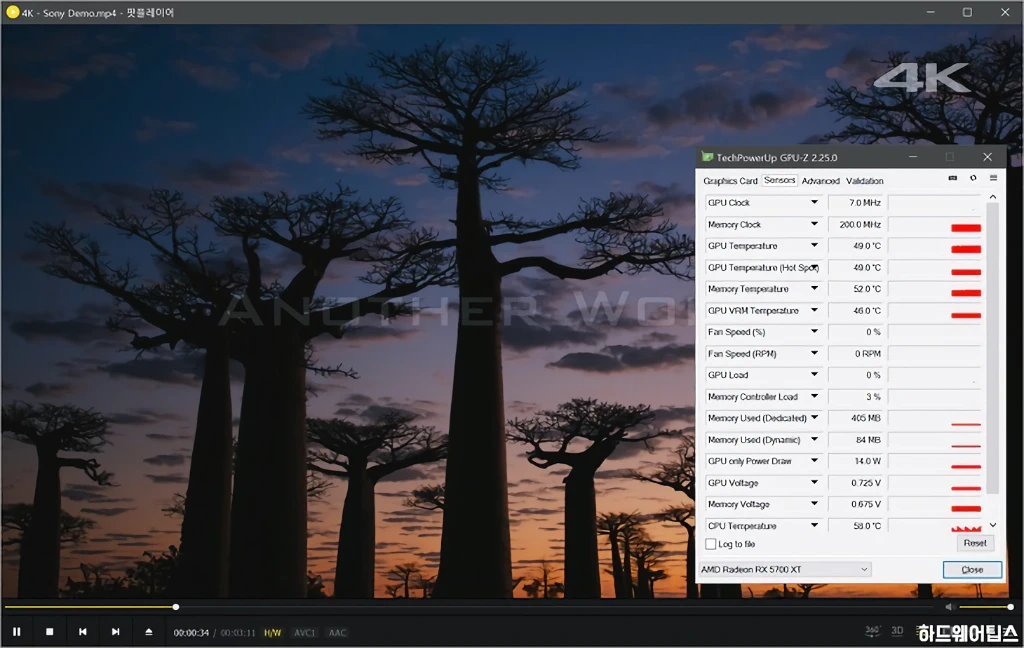Viewport: 1024px width, 648px height.
Task: Open the GPU Clock sensor dropdown
Action: [x=814, y=202]
